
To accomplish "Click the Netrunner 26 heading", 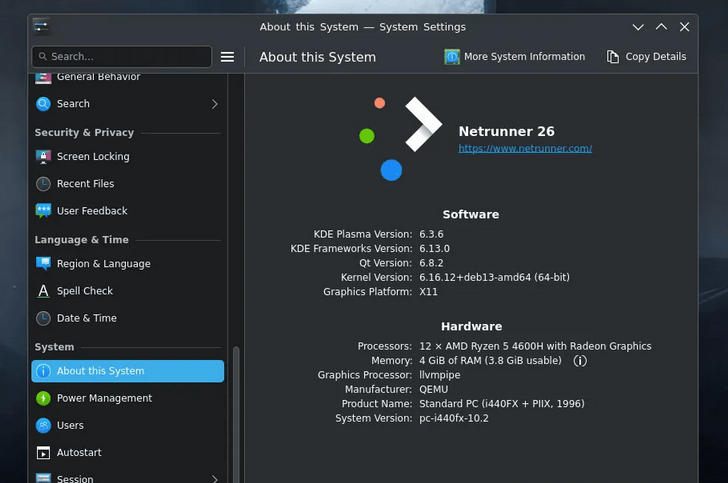I will click(x=507, y=131).
